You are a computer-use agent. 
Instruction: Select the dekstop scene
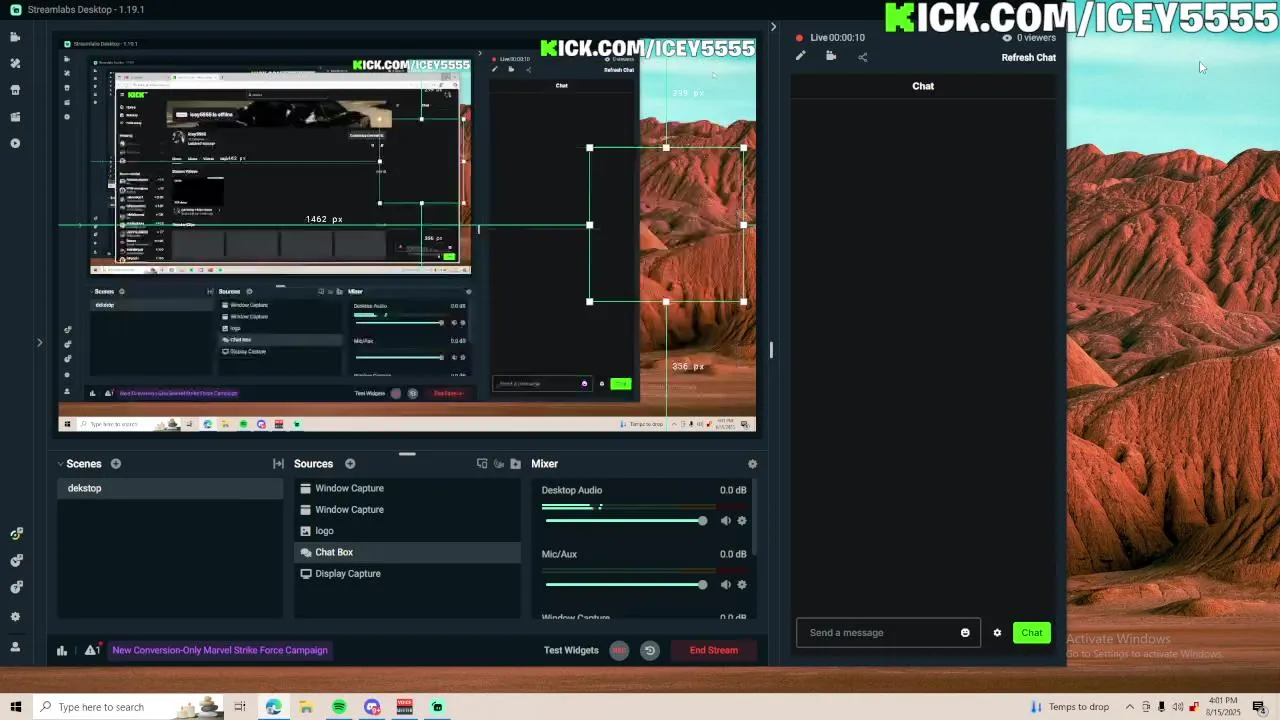(170, 488)
